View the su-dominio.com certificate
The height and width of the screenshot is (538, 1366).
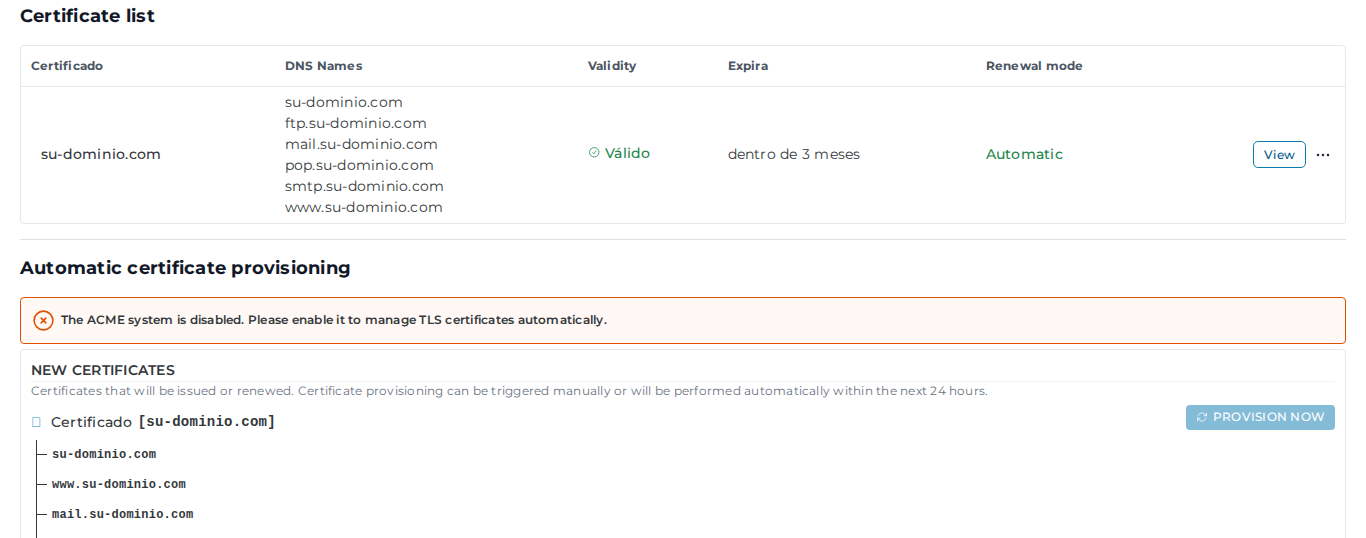click(x=1279, y=155)
